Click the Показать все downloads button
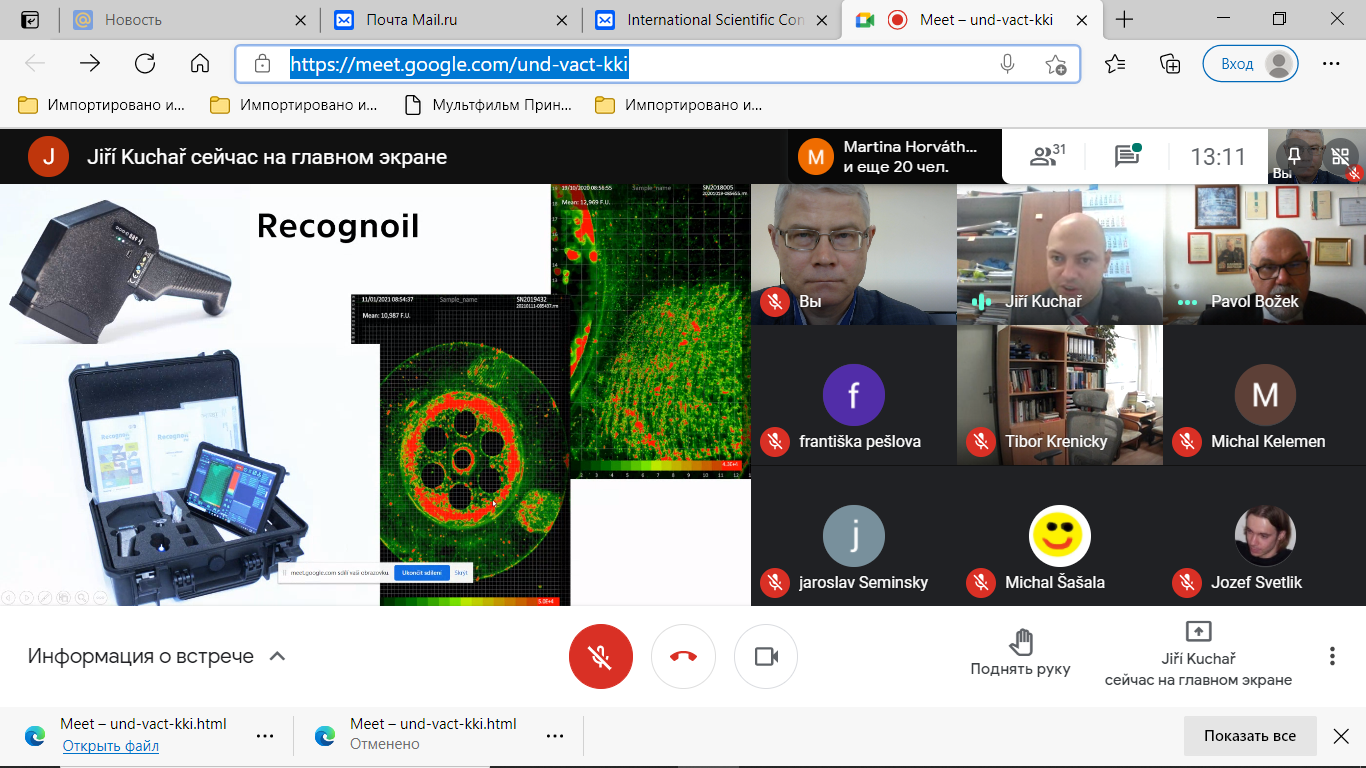This screenshot has width=1366, height=768. click(1250, 736)
